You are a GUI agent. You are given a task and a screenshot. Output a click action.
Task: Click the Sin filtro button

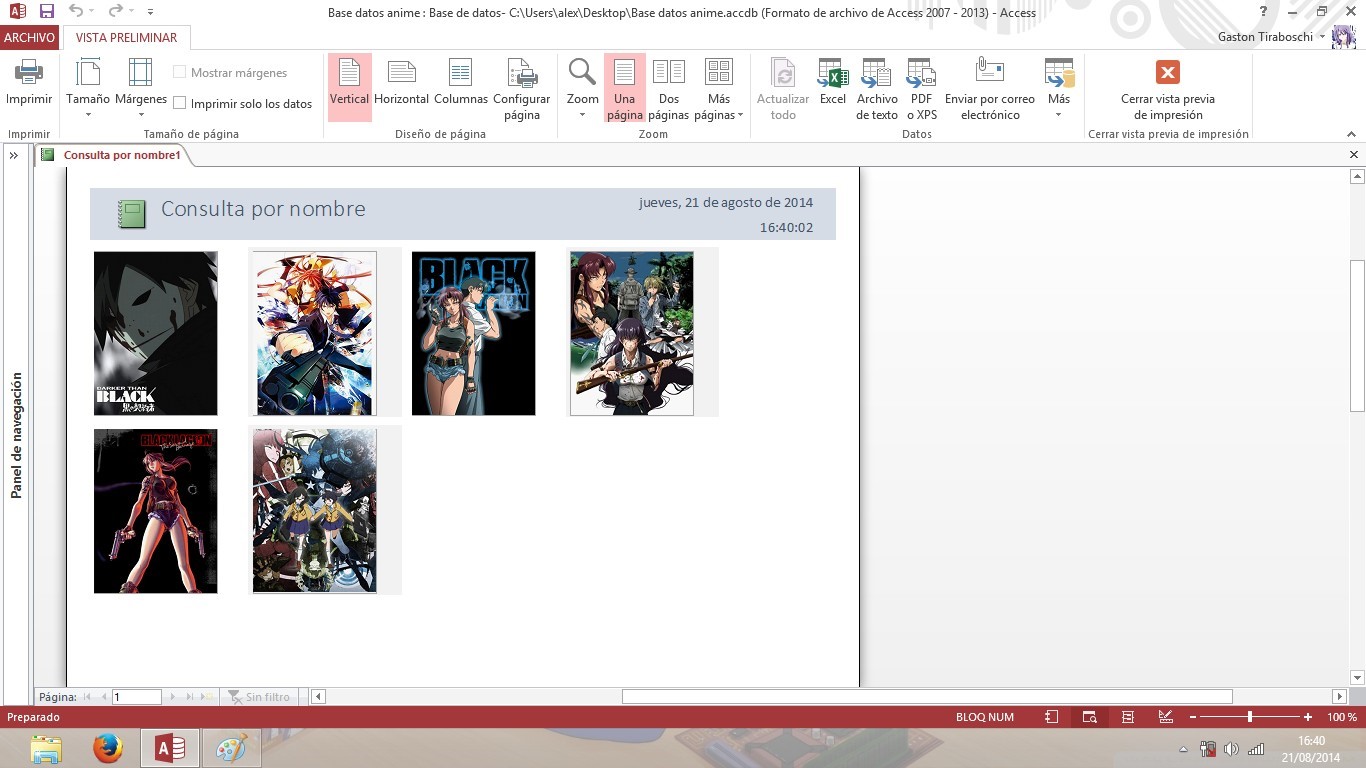(x=259, y=697)
